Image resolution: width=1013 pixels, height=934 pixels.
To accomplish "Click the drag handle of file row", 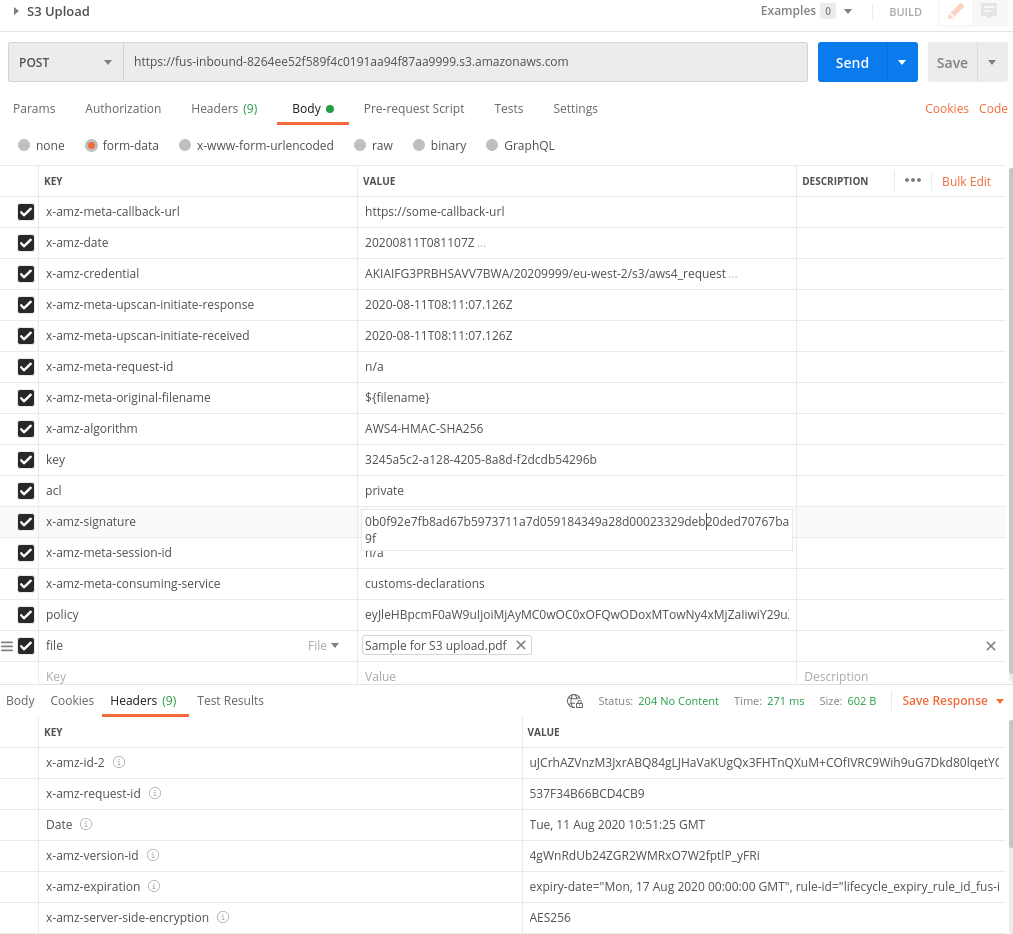I will pos(7,646).
